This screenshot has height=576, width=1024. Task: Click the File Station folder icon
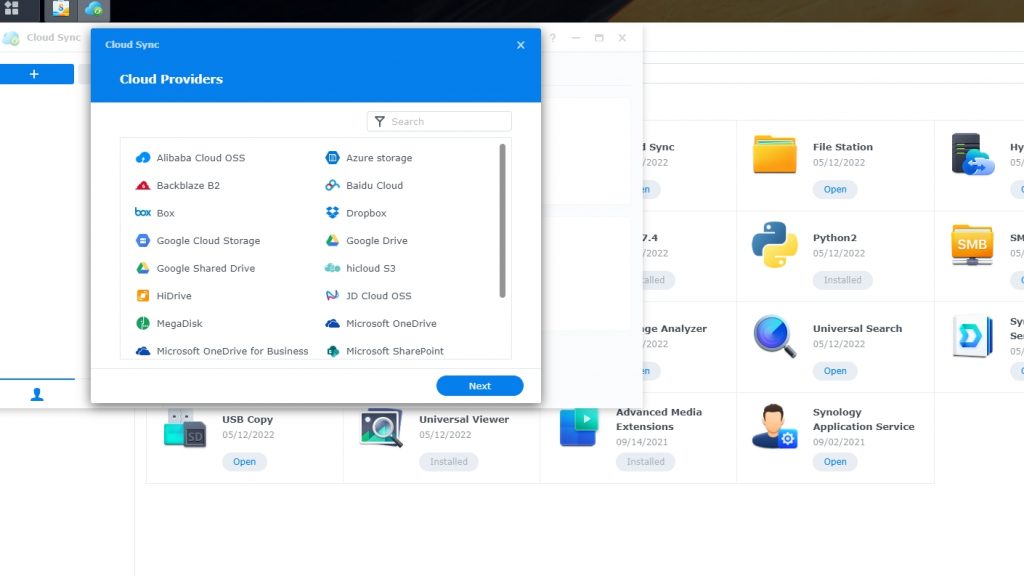coord(775,154)
